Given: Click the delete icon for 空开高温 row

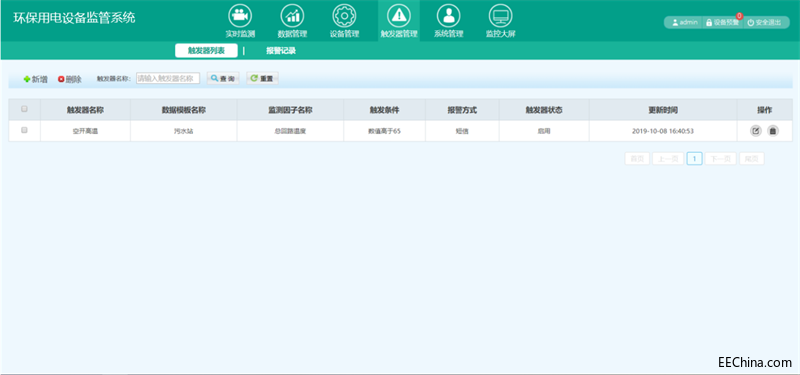Looking at the screenshot, I should 773,131.
